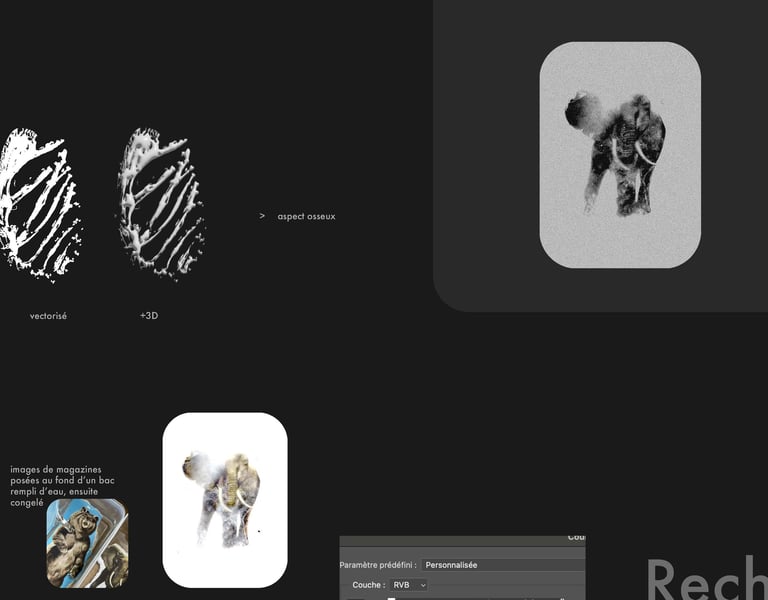Image resolution: width=768 pixels, height=600 pixels.
Task: Open the frozen magazine images photo
Action: 88,543
